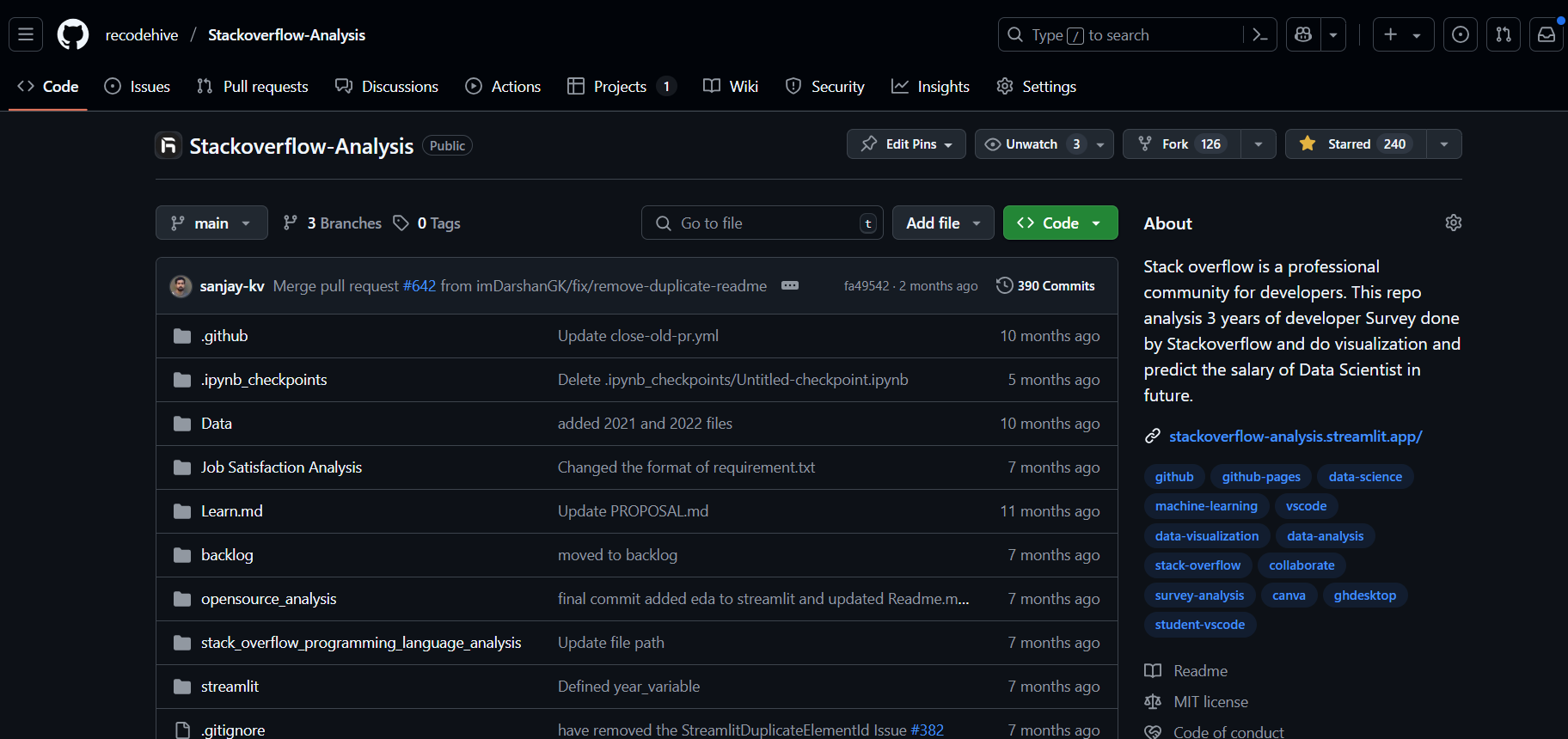Open the Add file dropdown

(942, 223)
